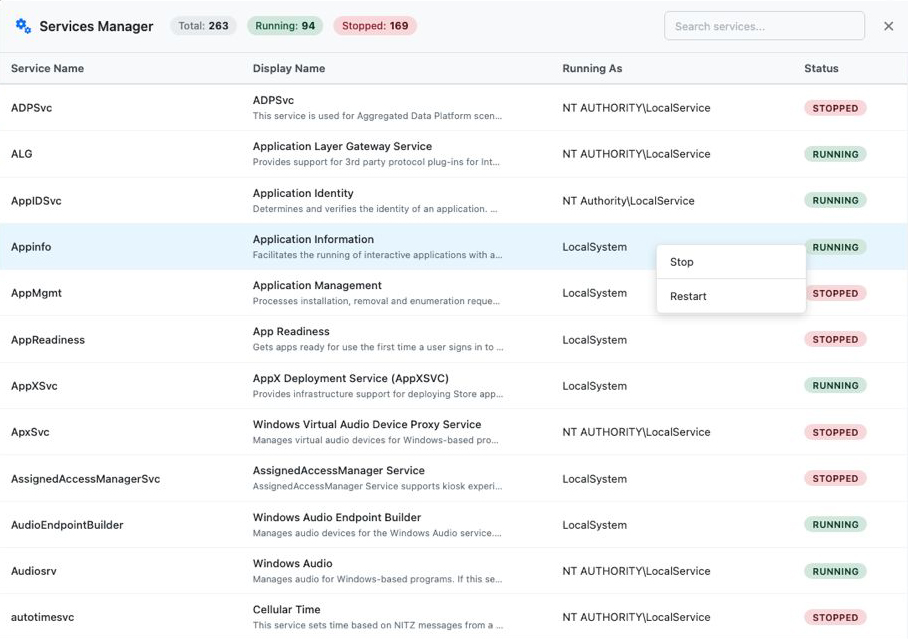This screenshot has height=639, width=908.
Task: Select the AppIDSvc service name
Action: point(36,201)
